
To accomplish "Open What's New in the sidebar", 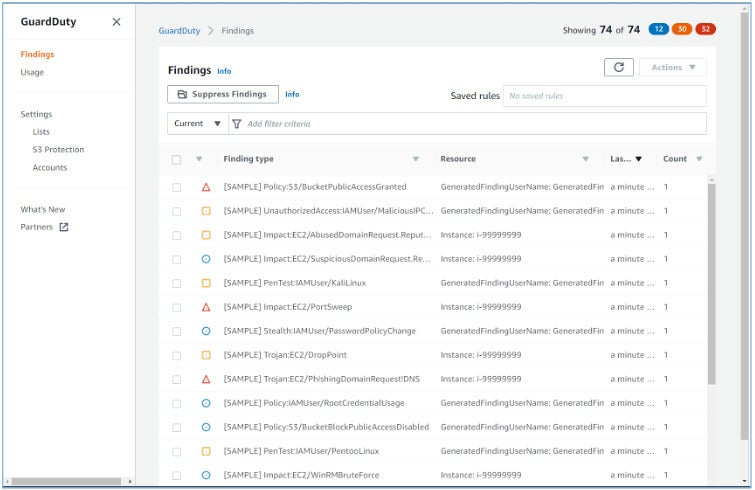I will tap(42, 209).
